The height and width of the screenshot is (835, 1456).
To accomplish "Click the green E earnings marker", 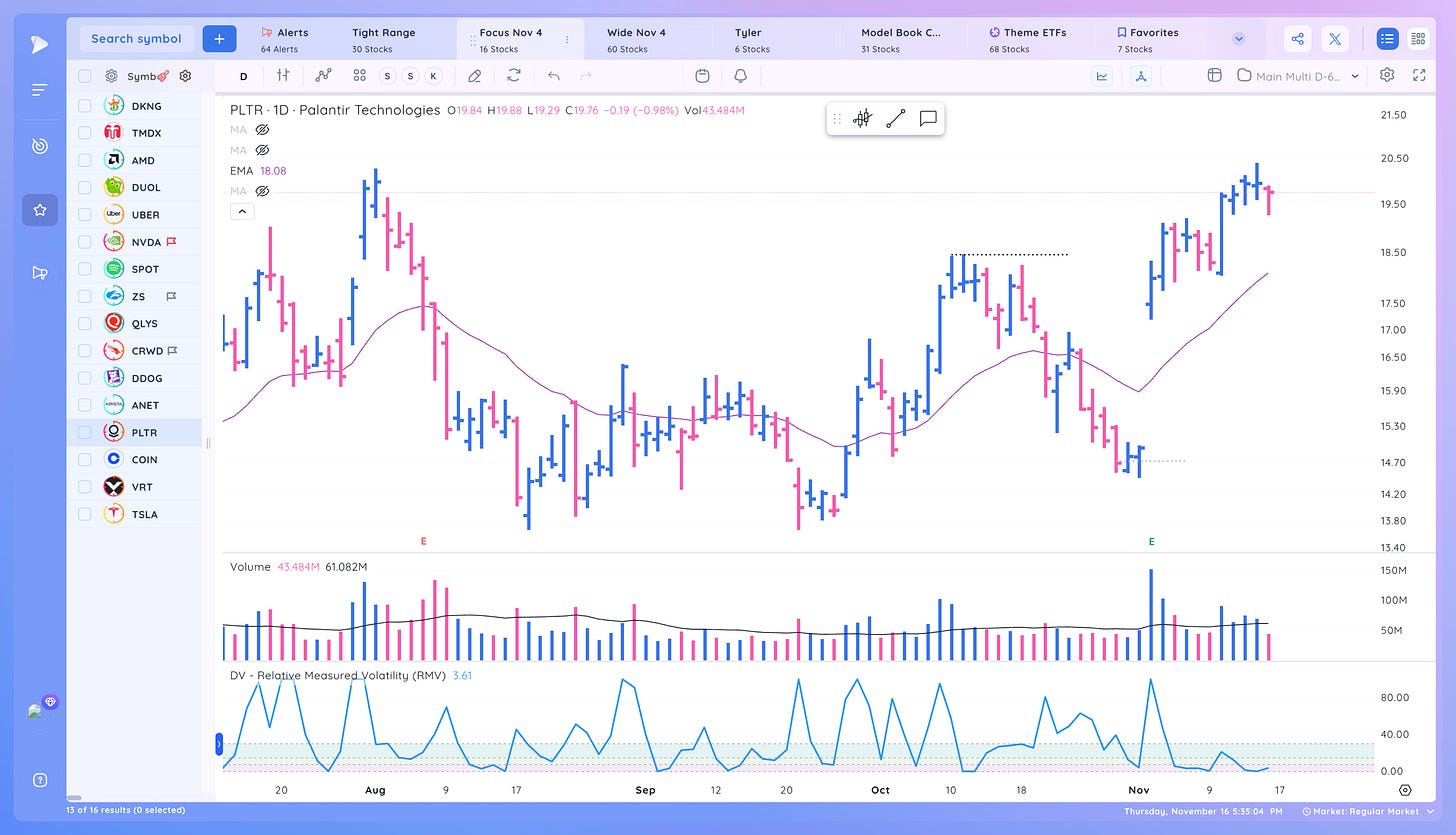I will (1151, 541).
